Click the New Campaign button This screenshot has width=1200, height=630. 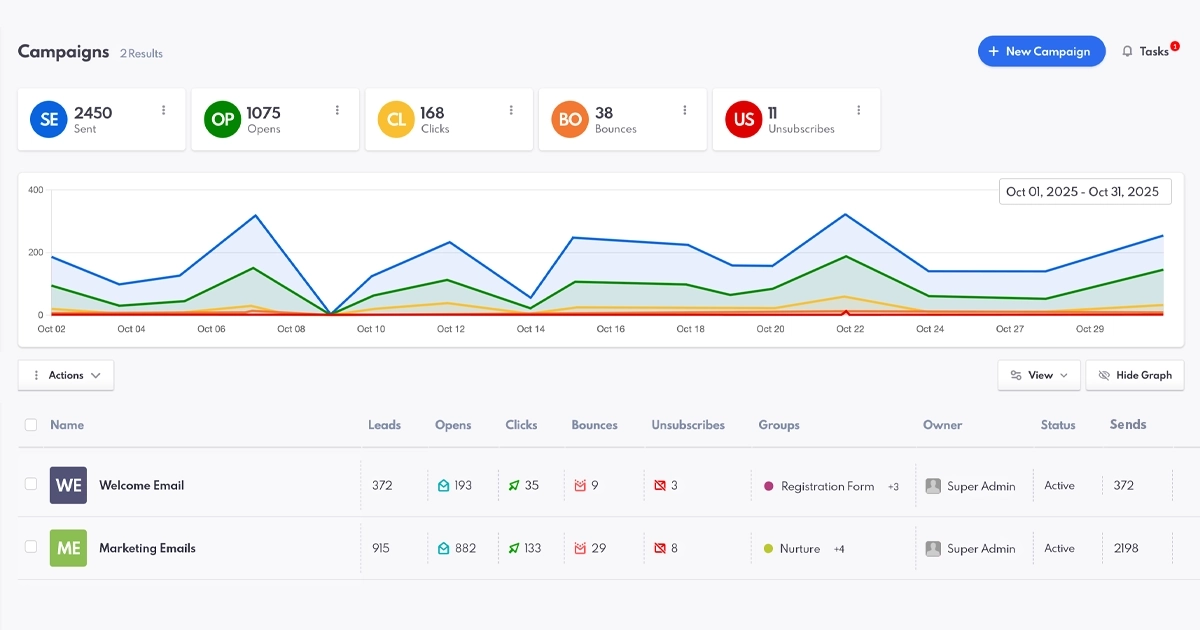(1041, 51)
